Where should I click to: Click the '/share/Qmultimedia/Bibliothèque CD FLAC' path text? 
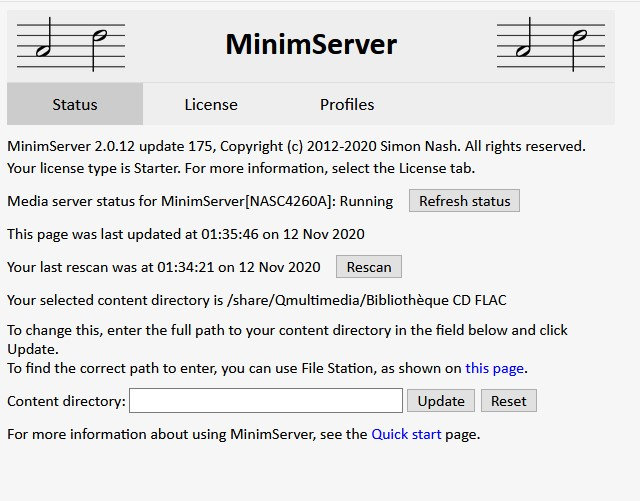pyautogui.click(x=367, y=300)
